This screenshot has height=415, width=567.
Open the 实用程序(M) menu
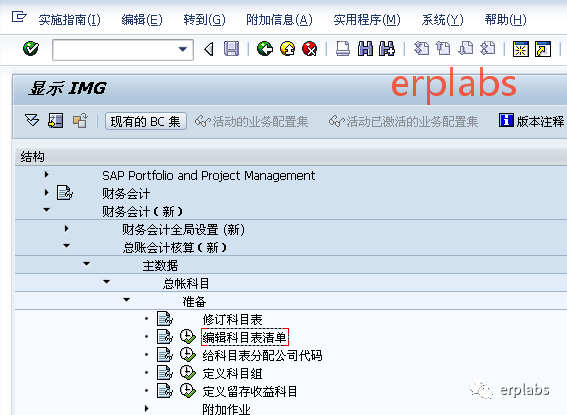[367, 20]
